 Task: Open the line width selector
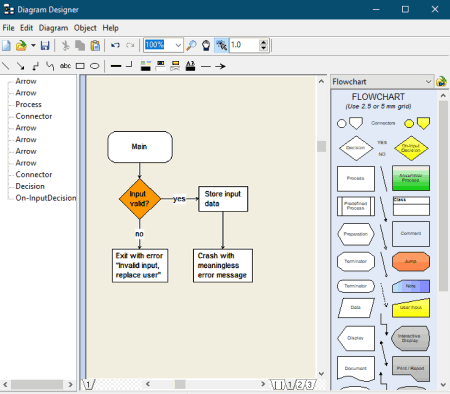click(x=116, y=66)
